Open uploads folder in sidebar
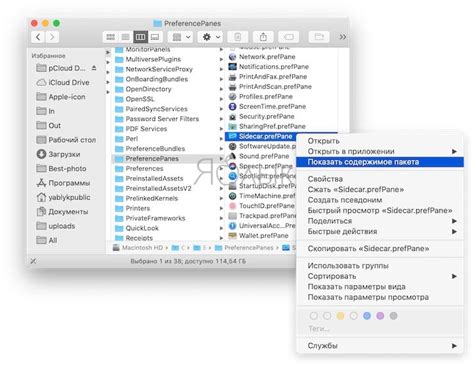 (x=56, y=226)
